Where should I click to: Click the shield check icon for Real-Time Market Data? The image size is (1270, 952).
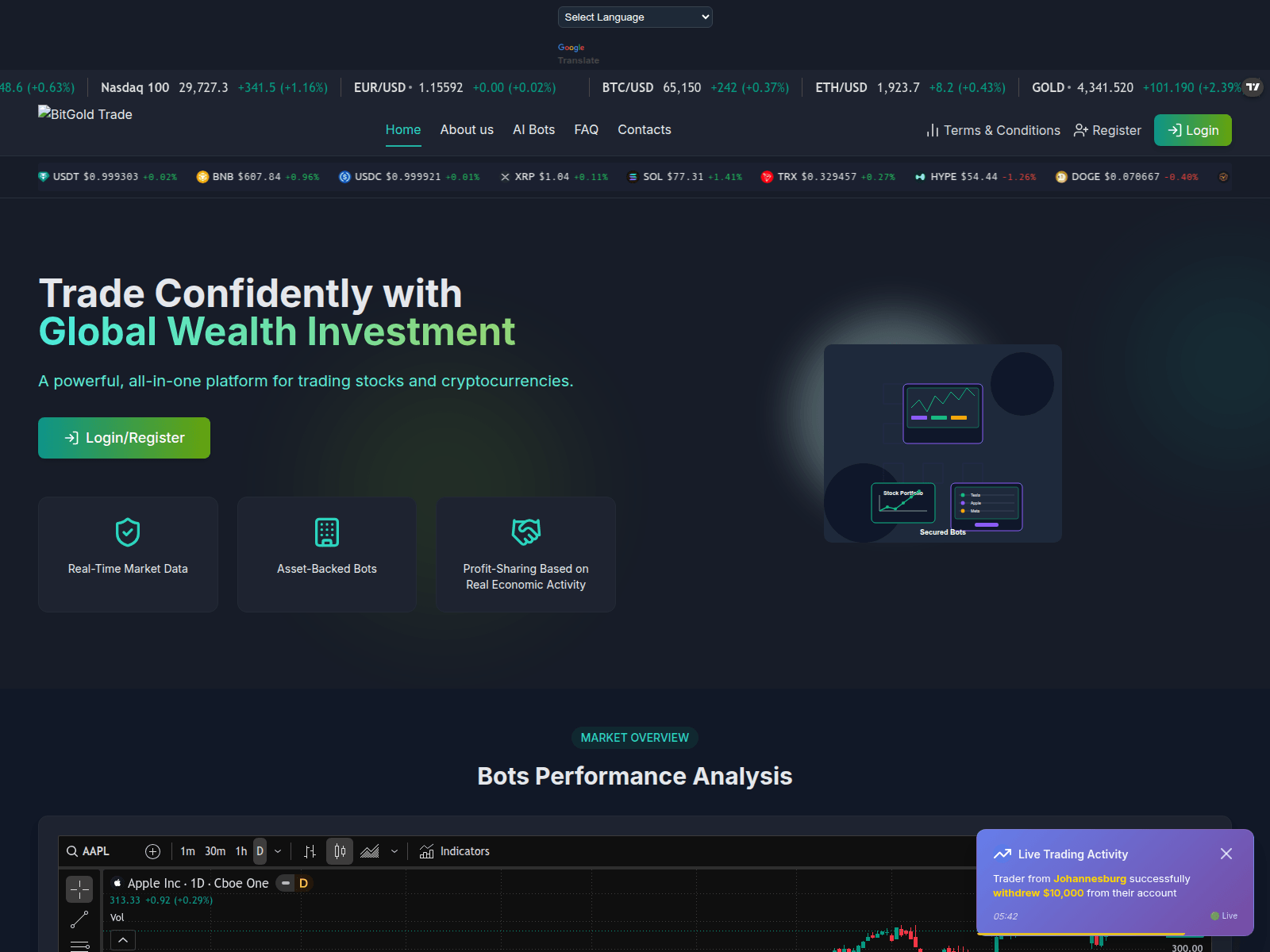pyautogui.click(x=128, y=532)
